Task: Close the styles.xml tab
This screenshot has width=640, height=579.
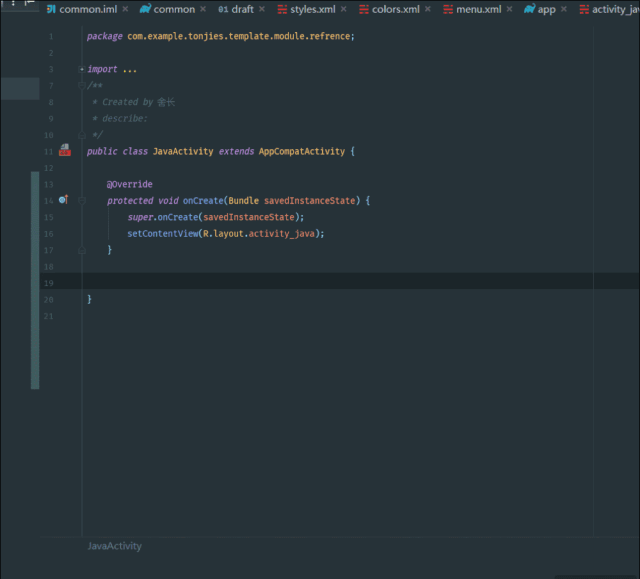Action: (x=344, y=9)
